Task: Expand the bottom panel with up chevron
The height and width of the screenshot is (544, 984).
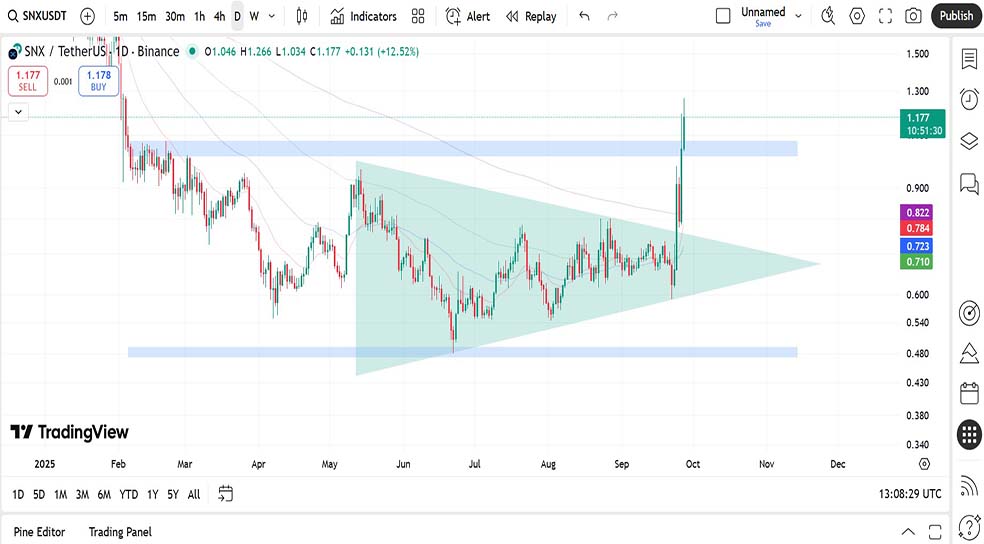Action: [908, 532]
